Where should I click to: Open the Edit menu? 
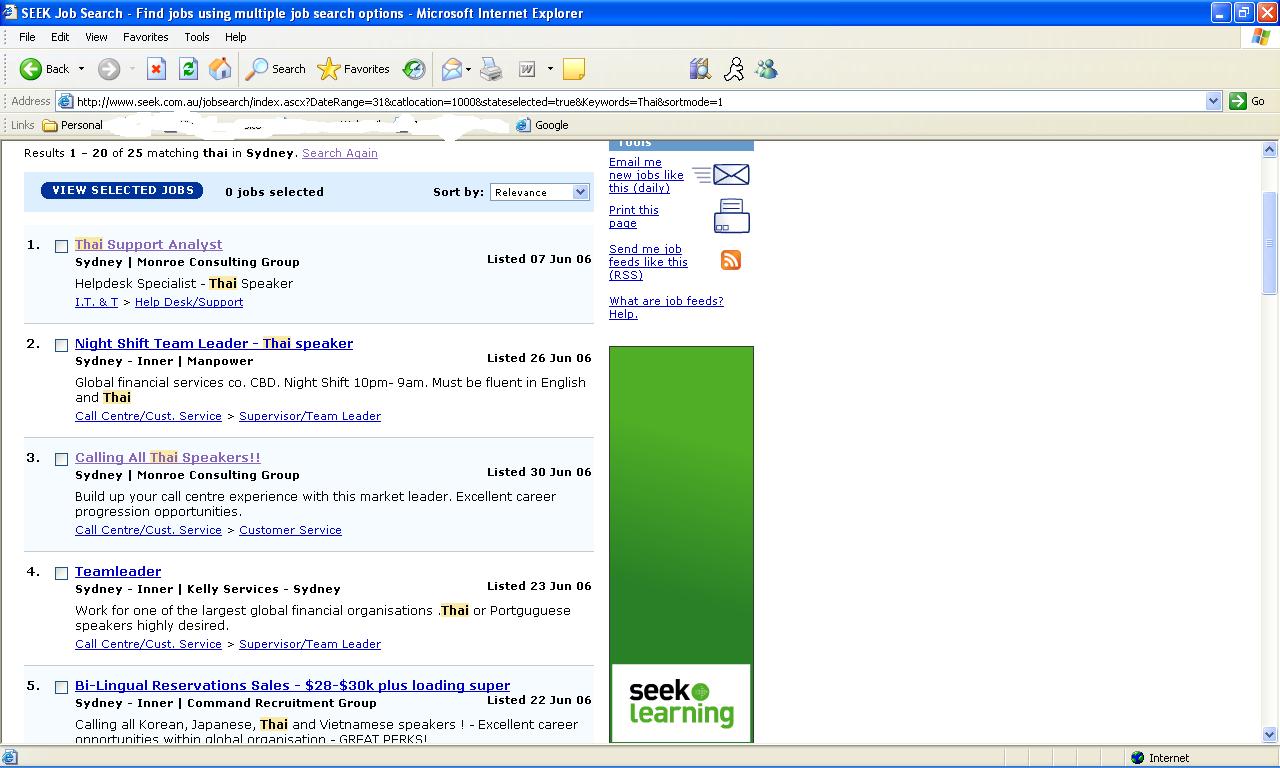(x=60, y=37)
